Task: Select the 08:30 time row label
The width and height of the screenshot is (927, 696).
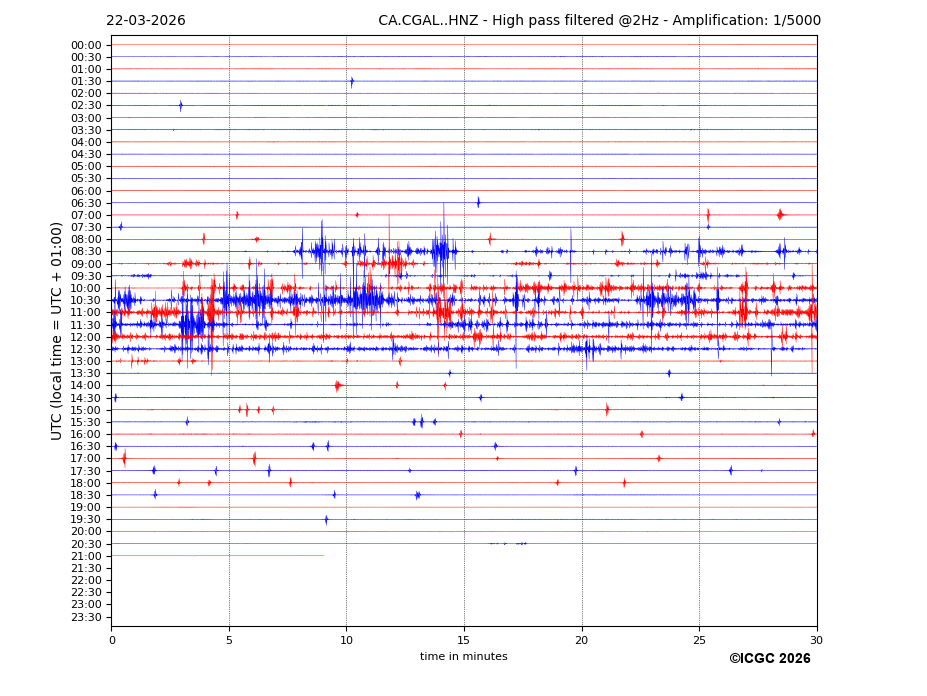Action: tap(86, 252)
